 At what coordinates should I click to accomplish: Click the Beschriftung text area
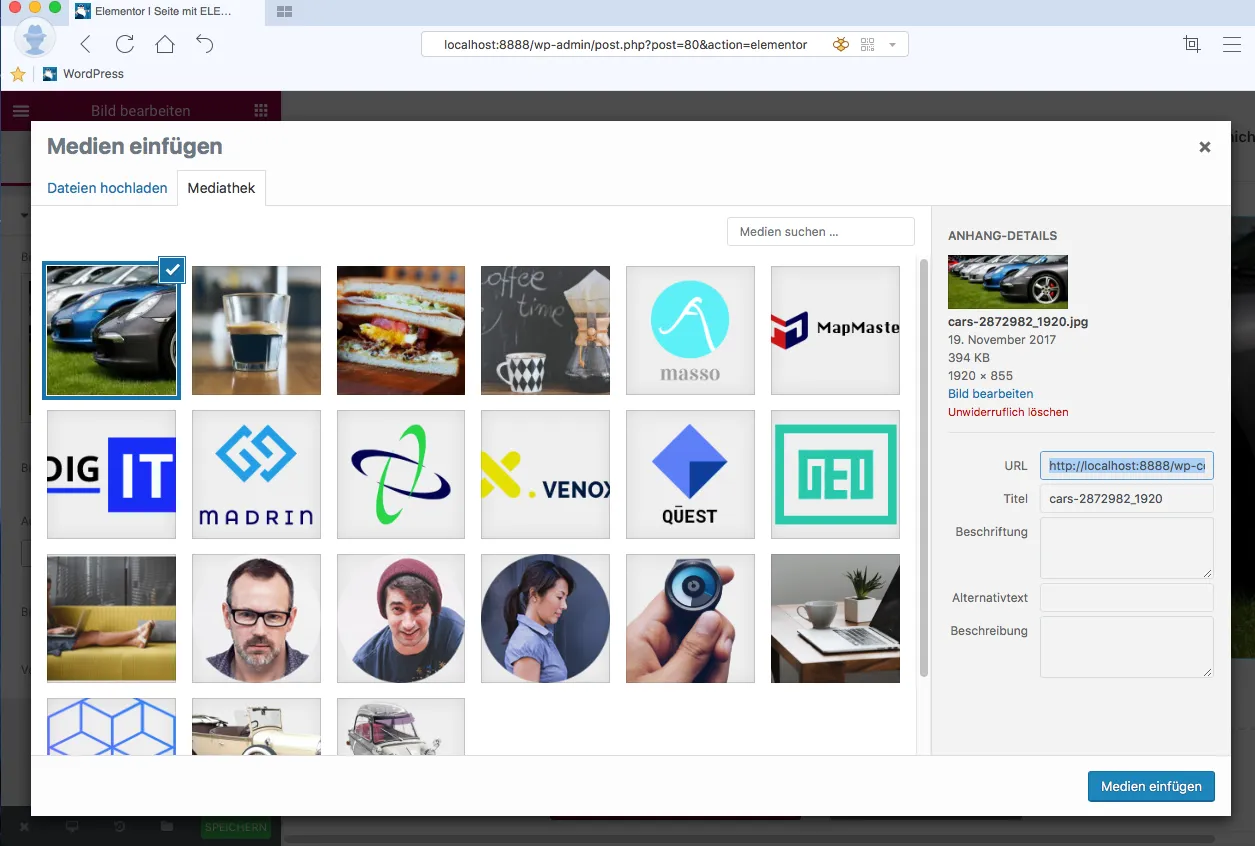(x=1127, y=548)
